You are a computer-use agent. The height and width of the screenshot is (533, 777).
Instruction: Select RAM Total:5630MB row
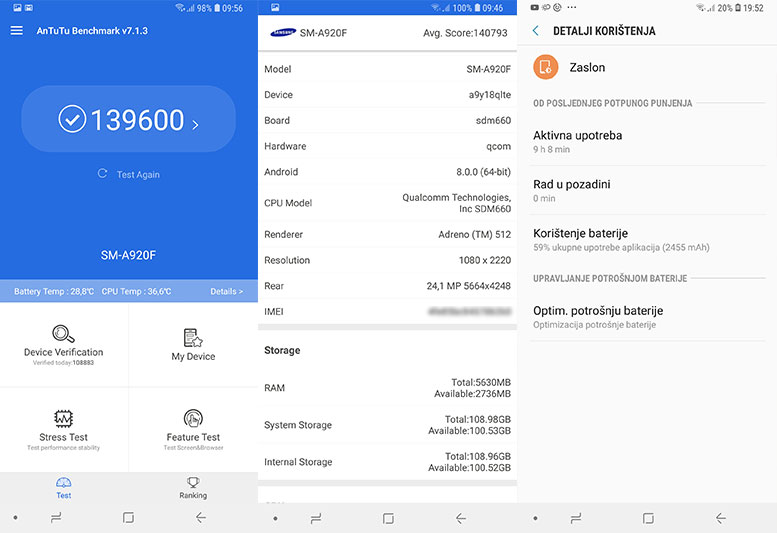pyautogui.click(x=388, y=388)
